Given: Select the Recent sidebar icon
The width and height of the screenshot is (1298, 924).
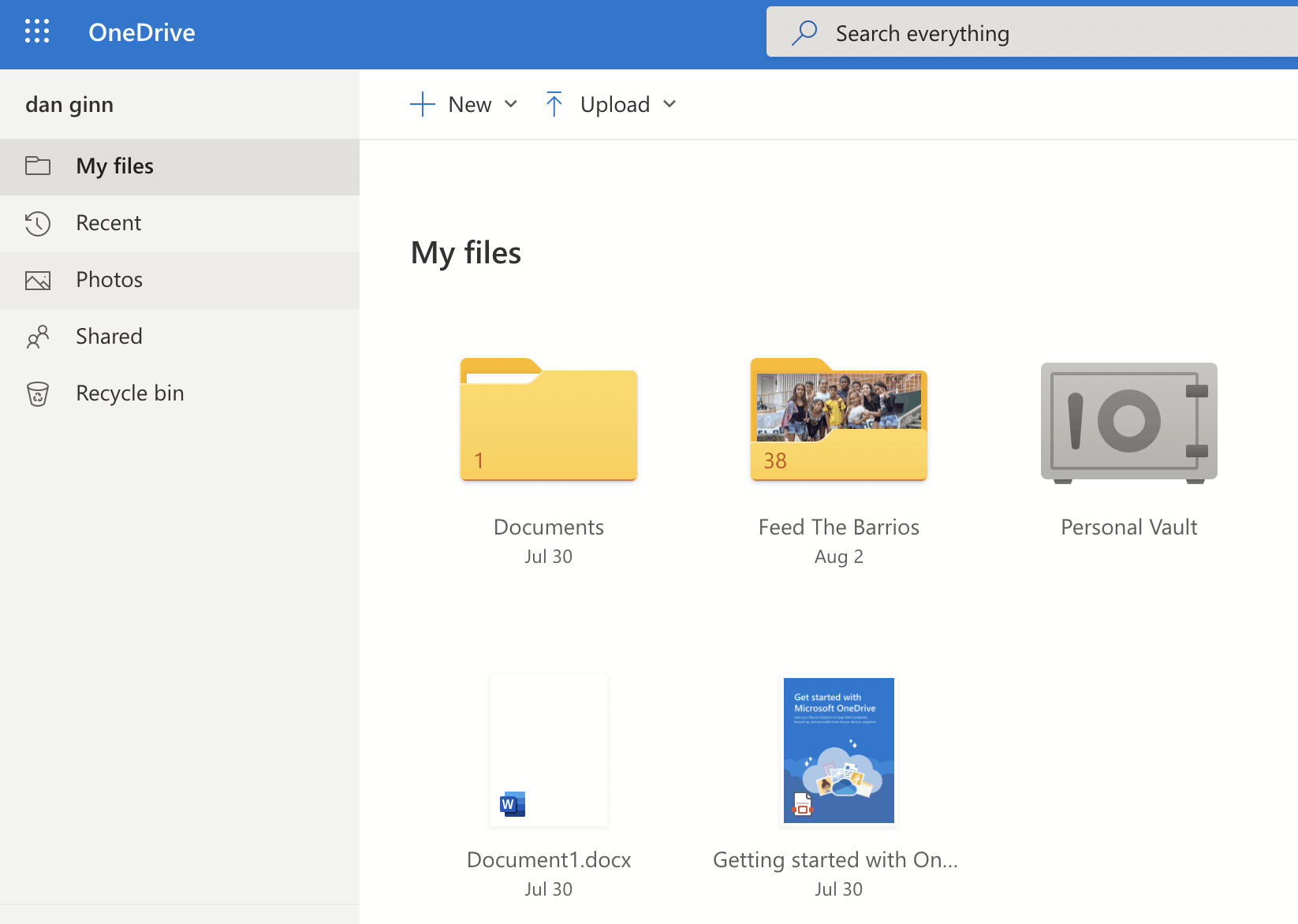Looking at the screenshot, I should point(37,223).
